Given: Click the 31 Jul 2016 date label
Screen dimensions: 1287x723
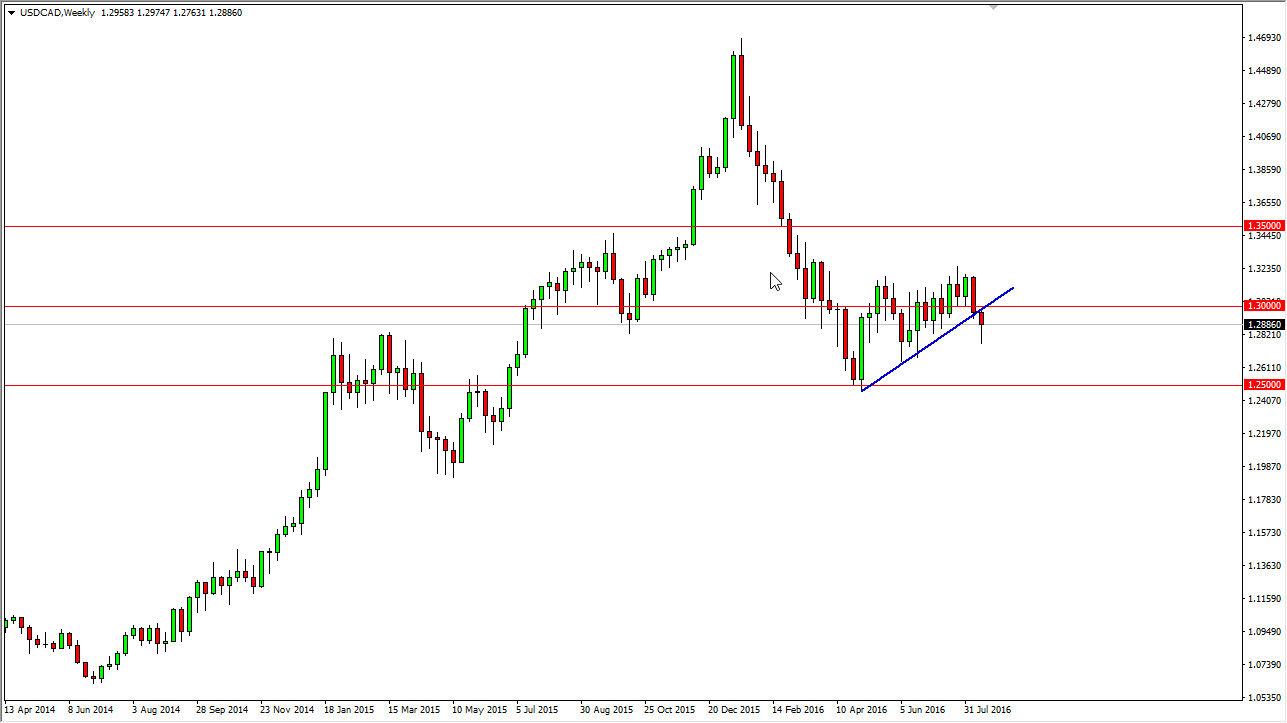Looking at the screenshot, I should coord(989,709).
